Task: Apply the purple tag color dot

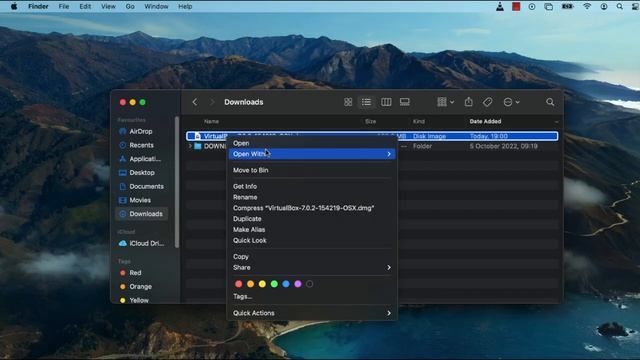Action: (298, 284)
